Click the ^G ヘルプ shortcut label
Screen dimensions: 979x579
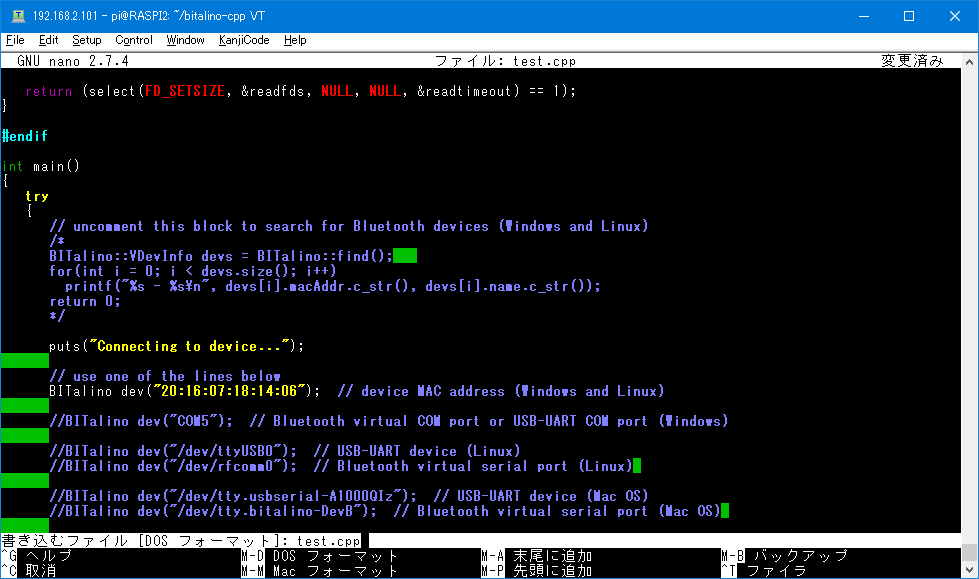(x=37, y=556)
